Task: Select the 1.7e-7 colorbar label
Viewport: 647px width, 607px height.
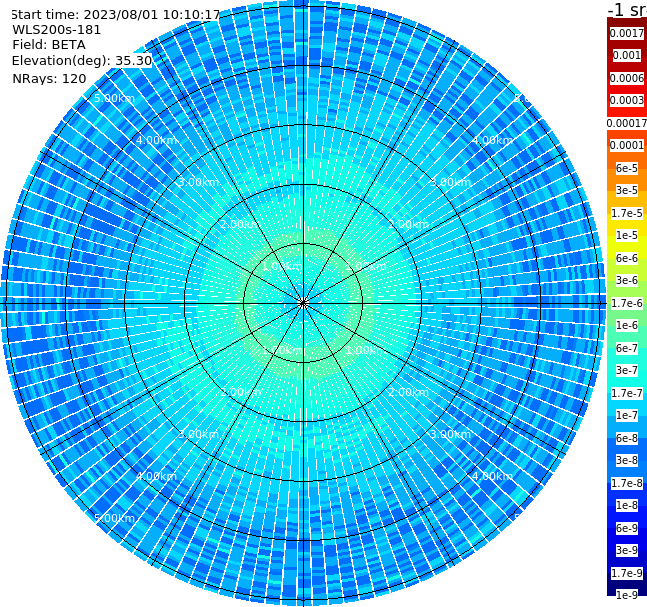Action: (x=627, y=393)
